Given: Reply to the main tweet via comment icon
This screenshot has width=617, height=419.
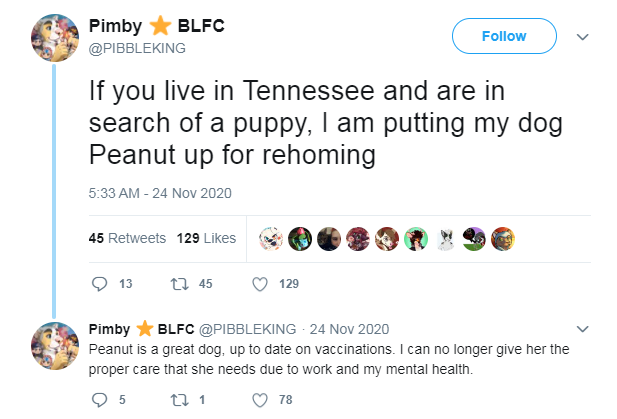Looking at the screenshot, I should coord(99,284).
